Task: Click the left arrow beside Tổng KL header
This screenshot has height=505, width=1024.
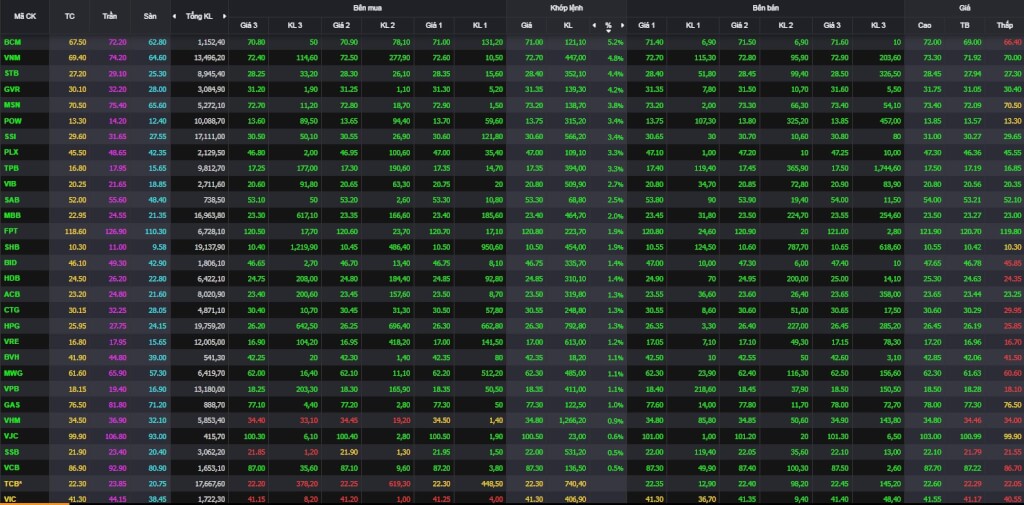Action: click(x=174, y=16)
